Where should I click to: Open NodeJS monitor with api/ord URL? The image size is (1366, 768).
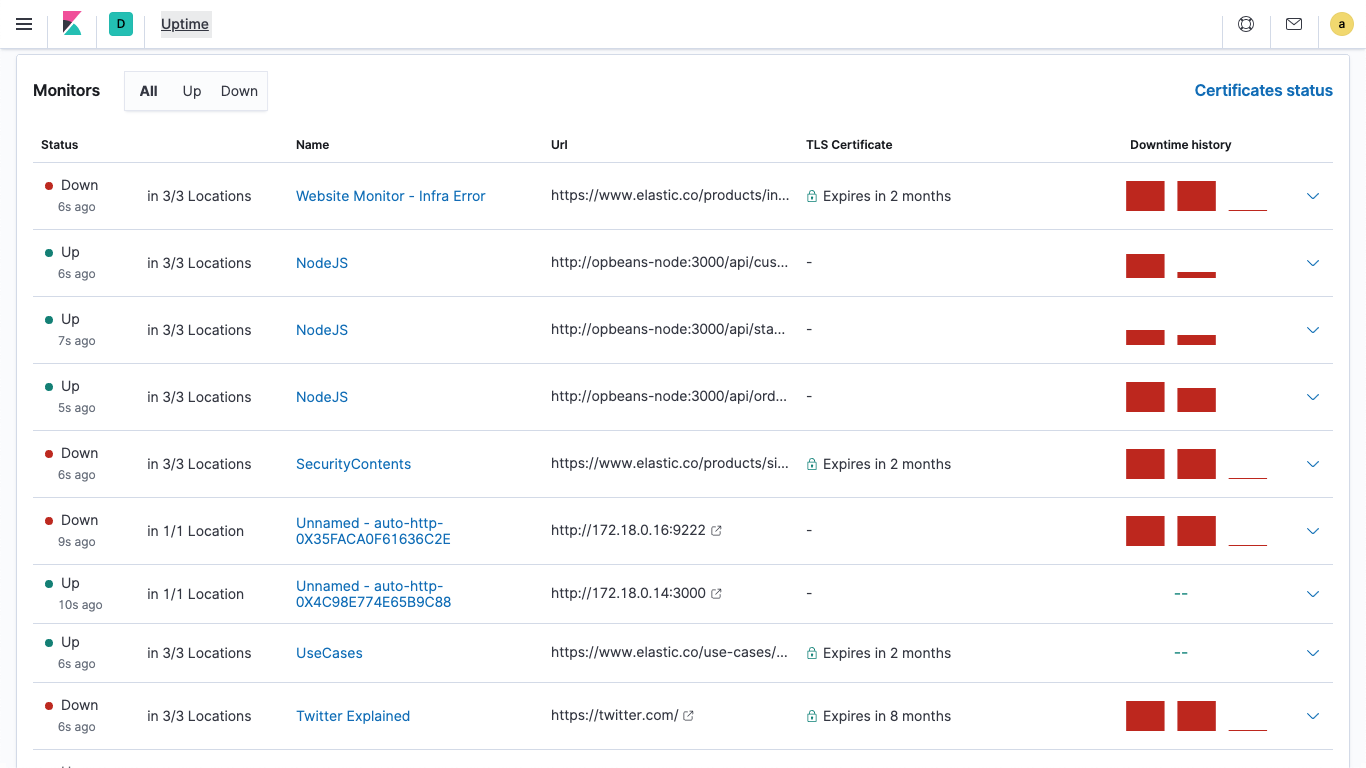(322, 397)
